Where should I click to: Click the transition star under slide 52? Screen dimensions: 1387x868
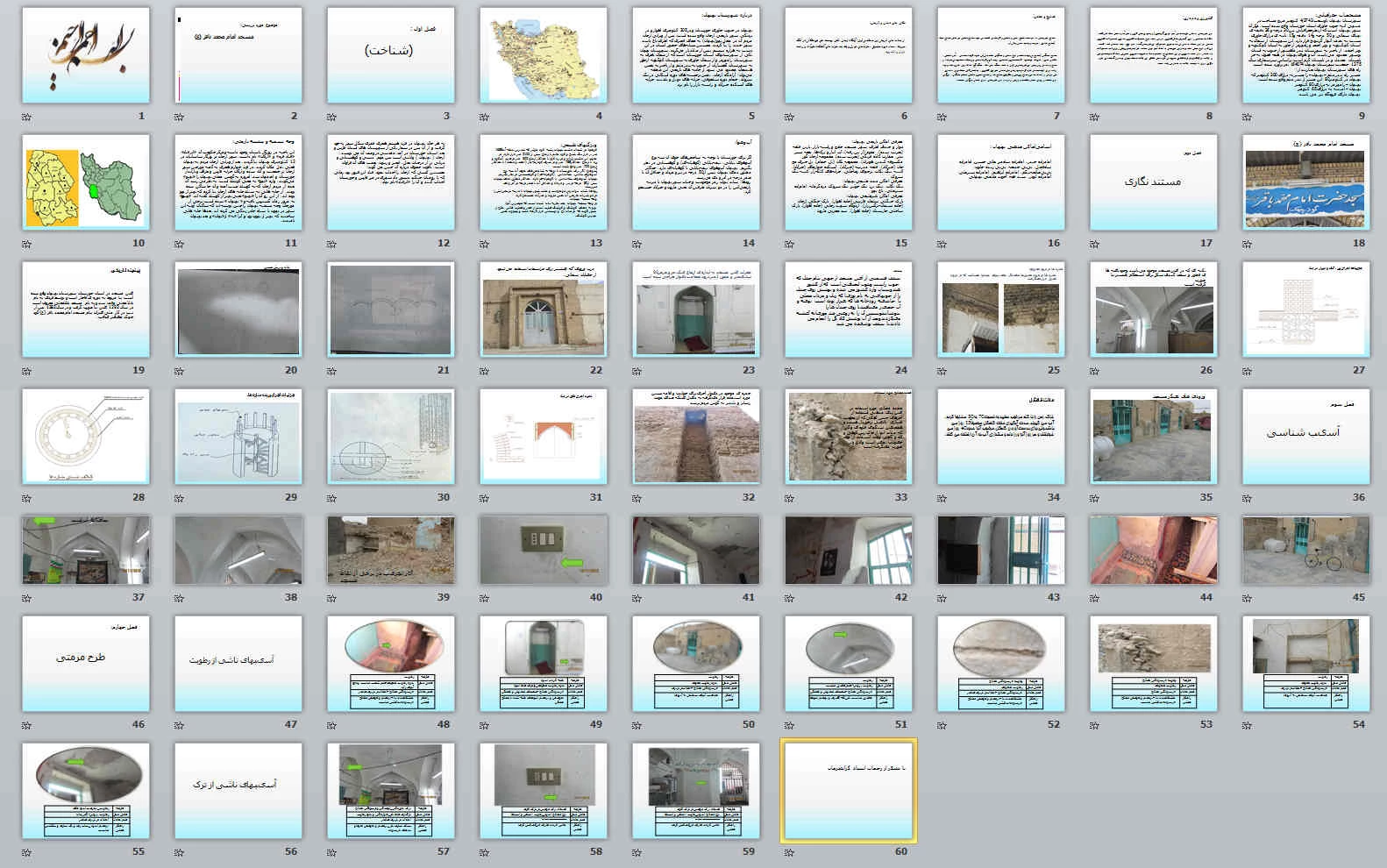tap(942, 725)
